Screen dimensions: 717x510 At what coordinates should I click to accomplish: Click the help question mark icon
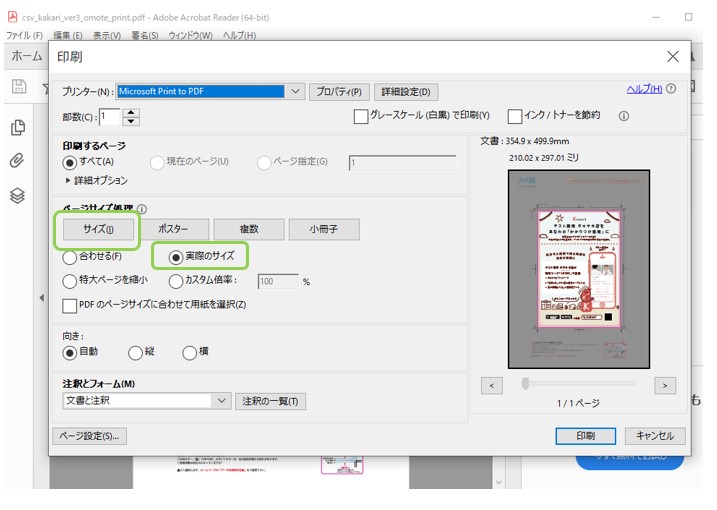(x=671, y=89)
